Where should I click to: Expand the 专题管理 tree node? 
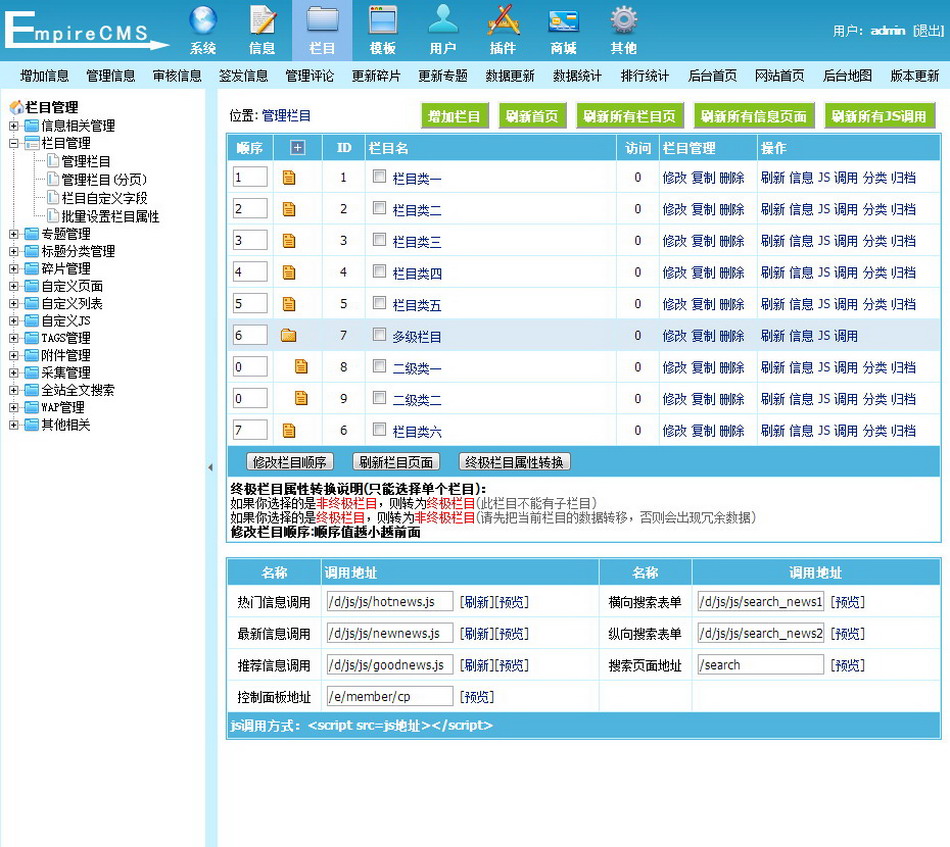click(x=14, y=234)
